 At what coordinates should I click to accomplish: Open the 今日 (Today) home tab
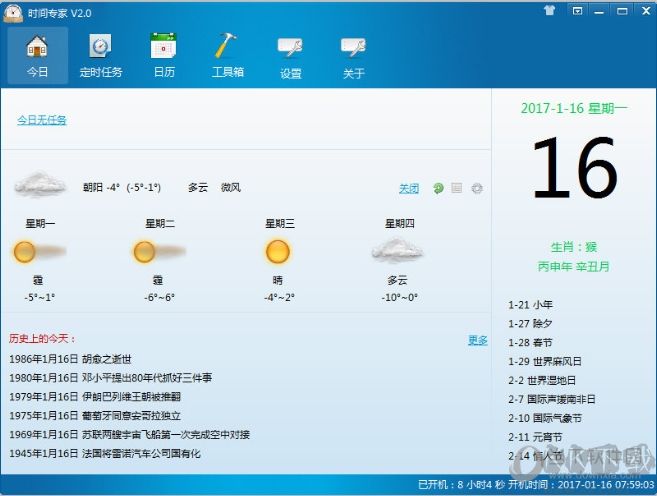pos(37,55)
